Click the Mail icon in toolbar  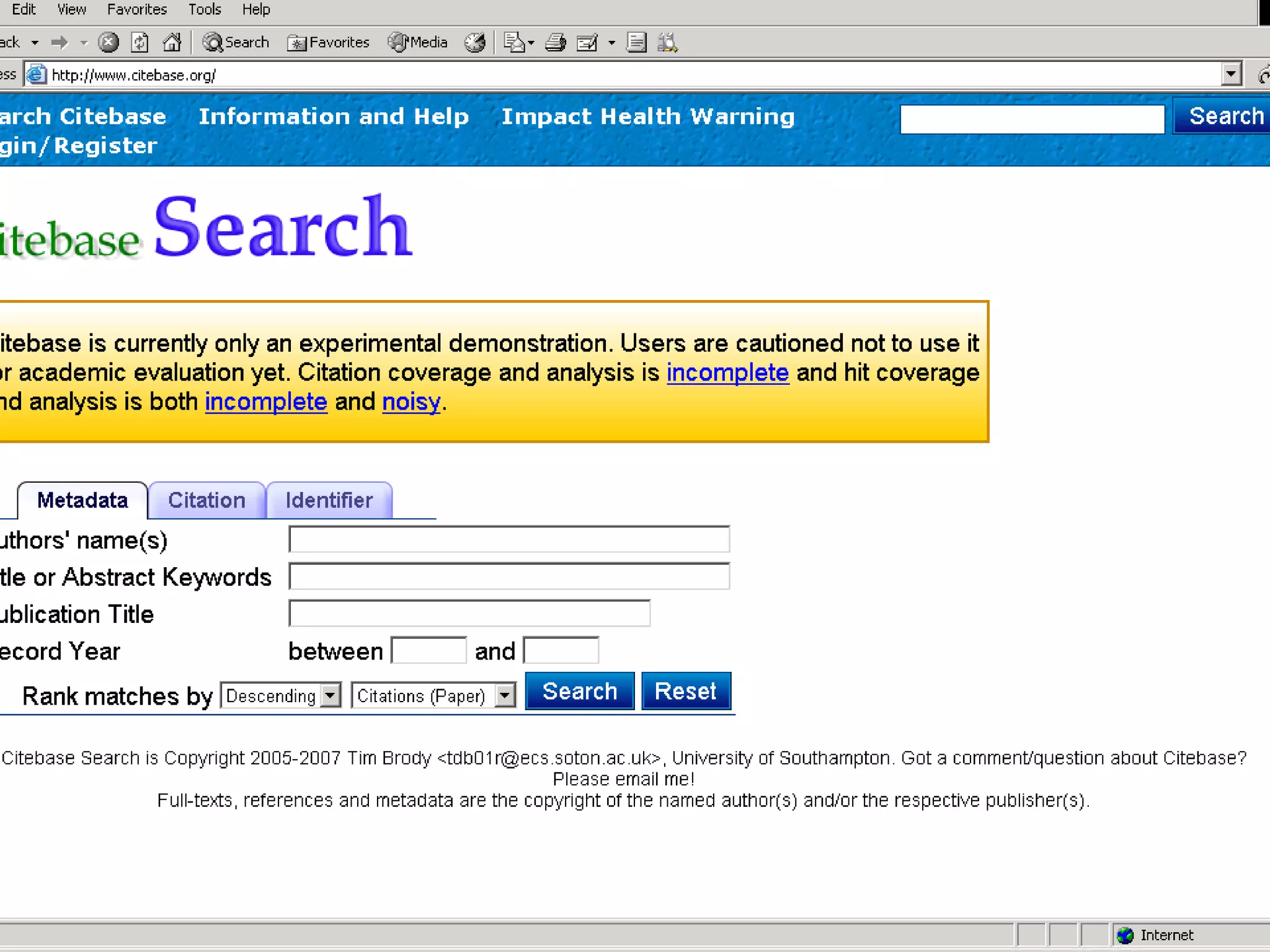tap(515, 42)
